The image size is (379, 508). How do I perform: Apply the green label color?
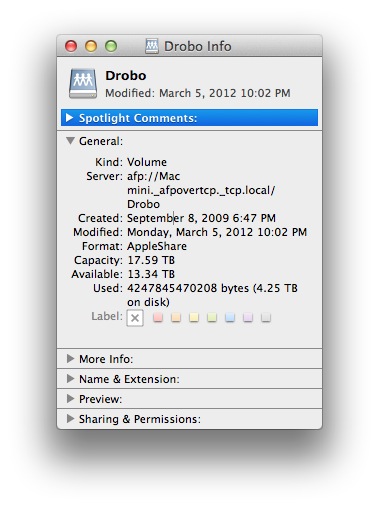[x=212, y=317]
